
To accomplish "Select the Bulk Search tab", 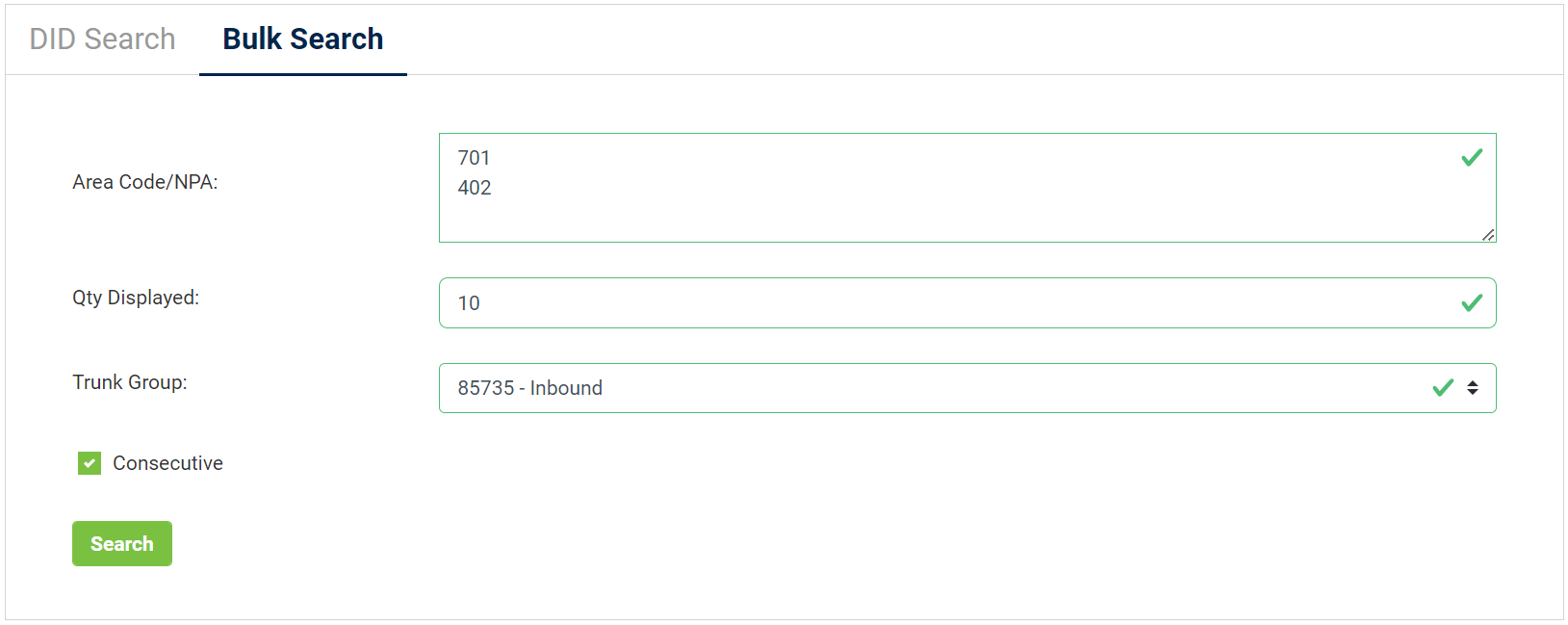I will (x=302, y=39).
